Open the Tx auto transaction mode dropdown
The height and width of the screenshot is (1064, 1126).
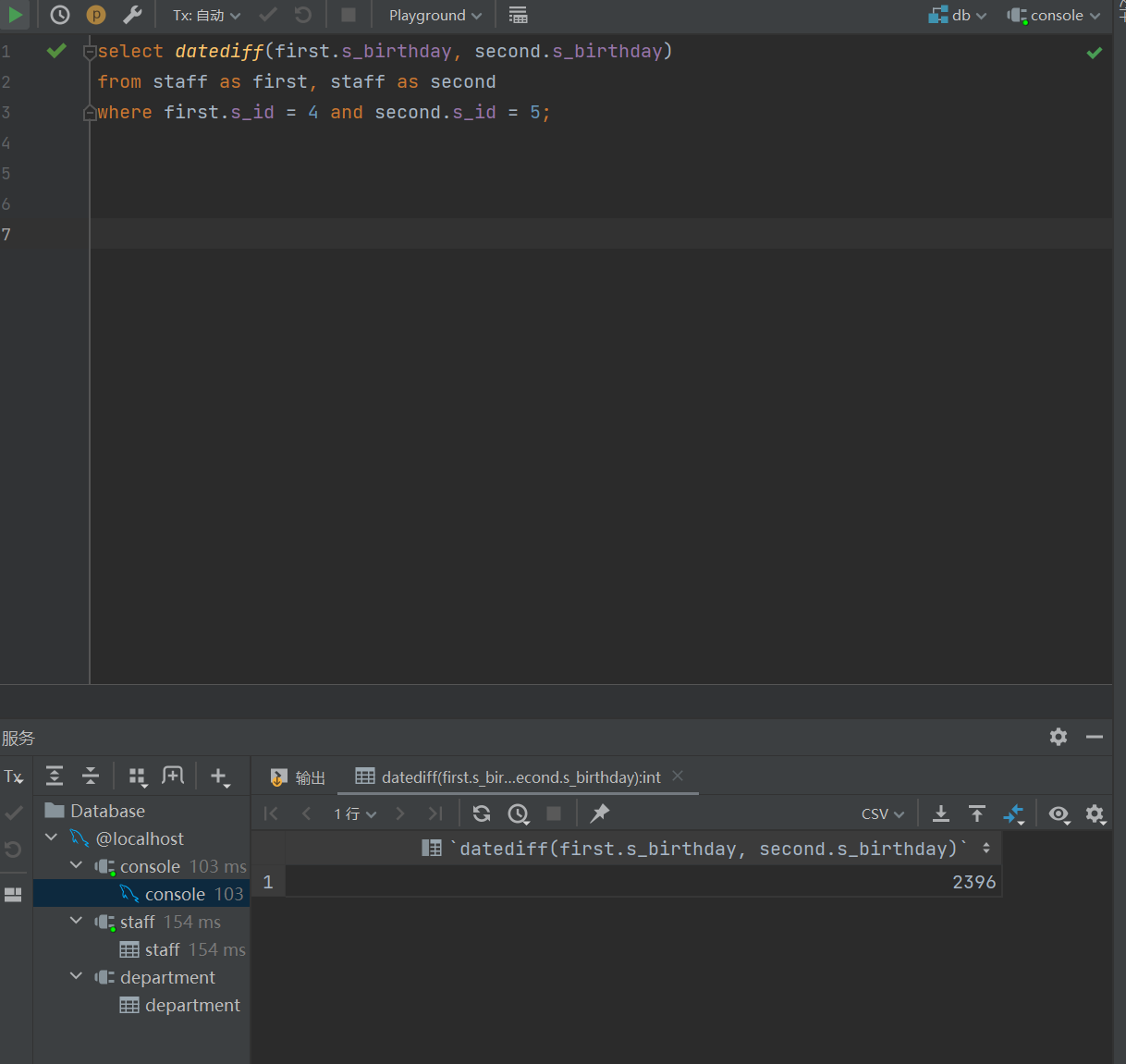206,16
